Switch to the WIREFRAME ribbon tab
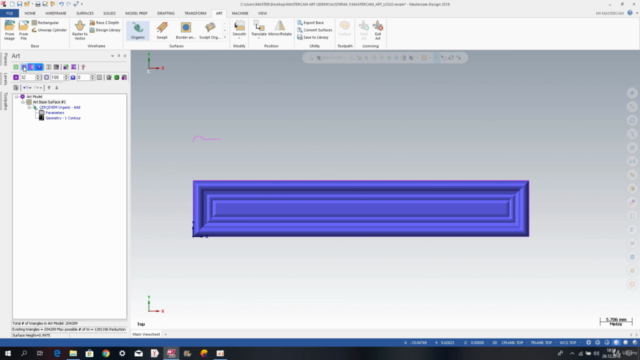 56,13
